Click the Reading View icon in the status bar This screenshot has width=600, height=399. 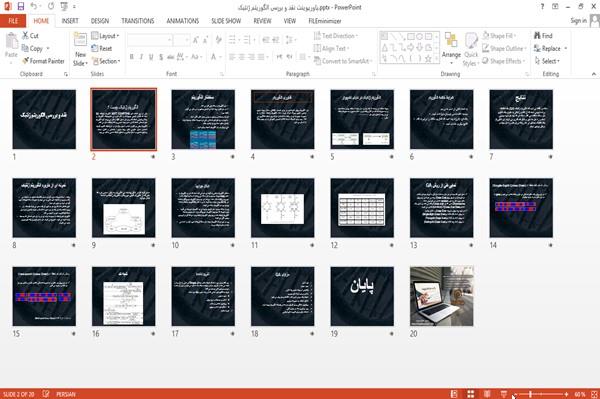click(487, 394)
